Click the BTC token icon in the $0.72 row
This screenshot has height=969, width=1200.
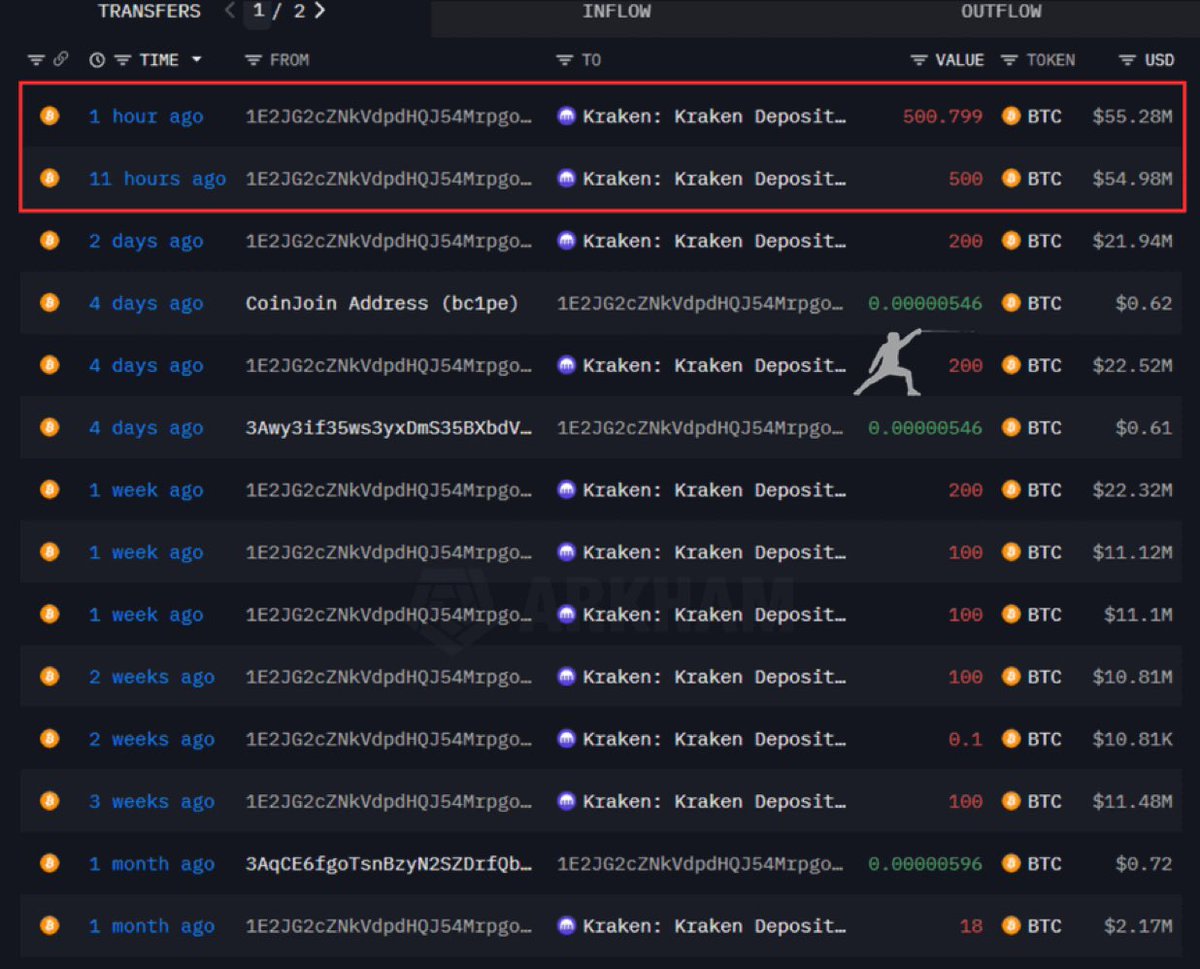point(1011,864)
